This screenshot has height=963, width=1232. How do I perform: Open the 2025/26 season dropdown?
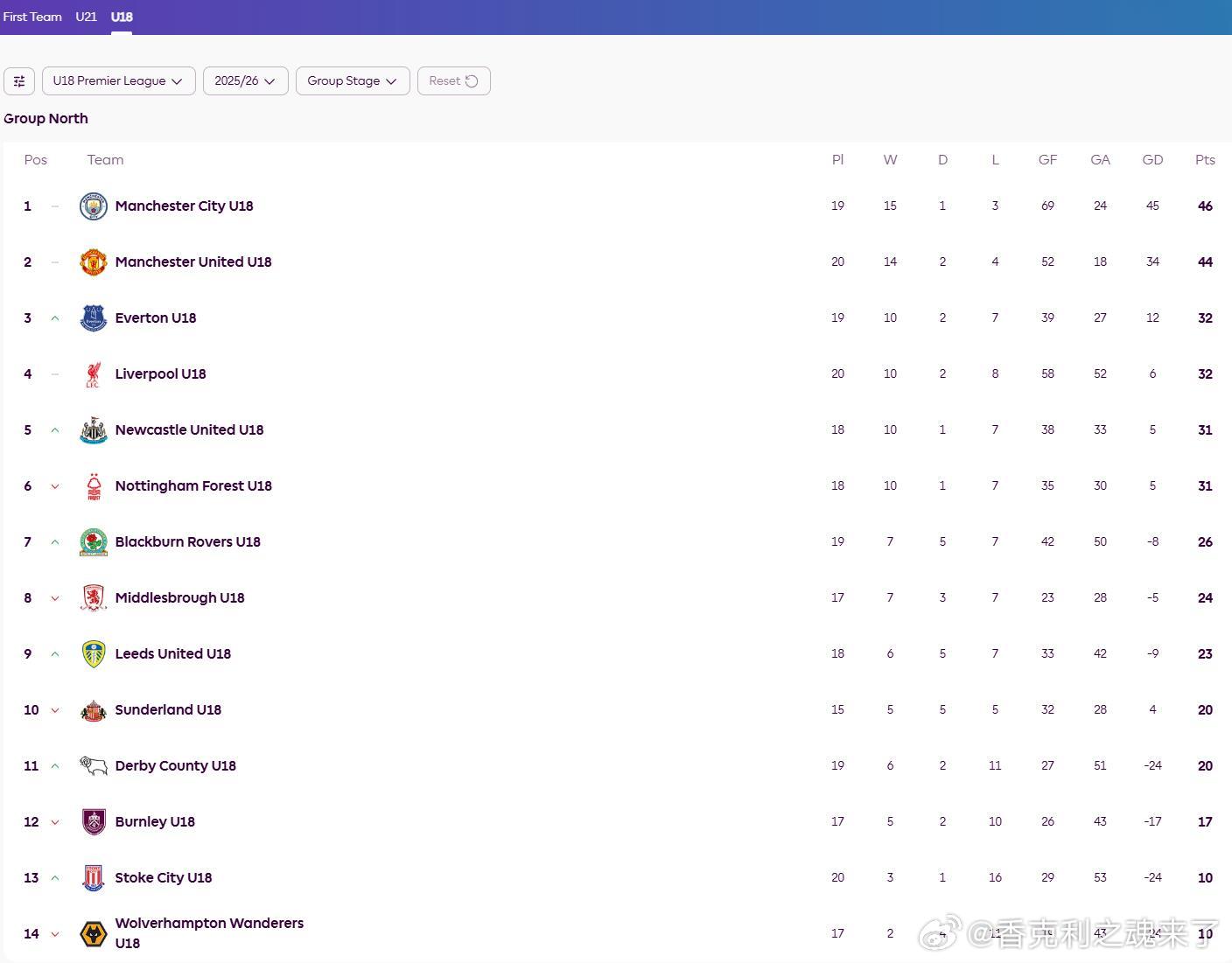pos(246,81)
